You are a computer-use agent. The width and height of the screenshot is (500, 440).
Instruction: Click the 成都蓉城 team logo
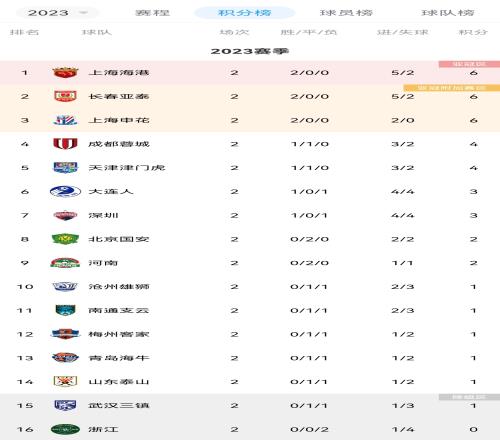(65, 144)
